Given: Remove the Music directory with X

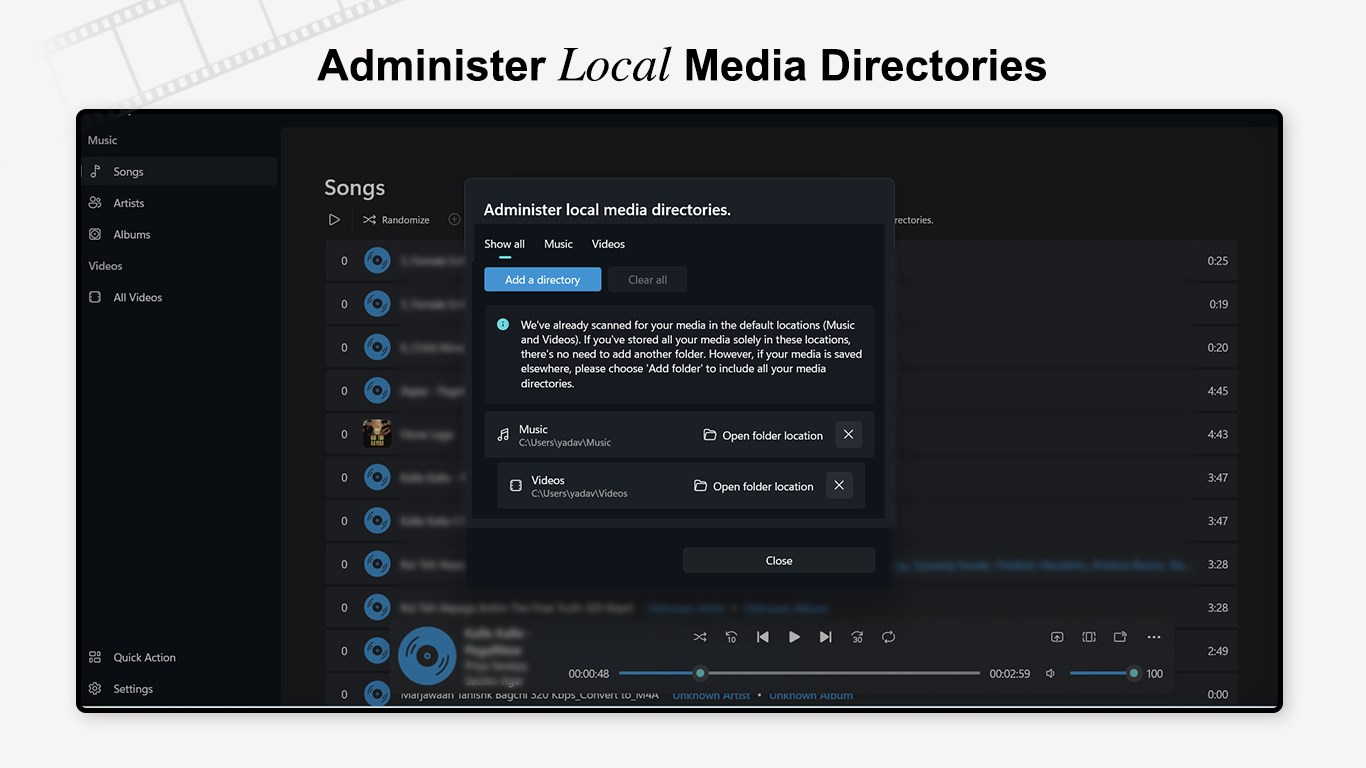Looking at the screenshot, I should click(848, 435).
